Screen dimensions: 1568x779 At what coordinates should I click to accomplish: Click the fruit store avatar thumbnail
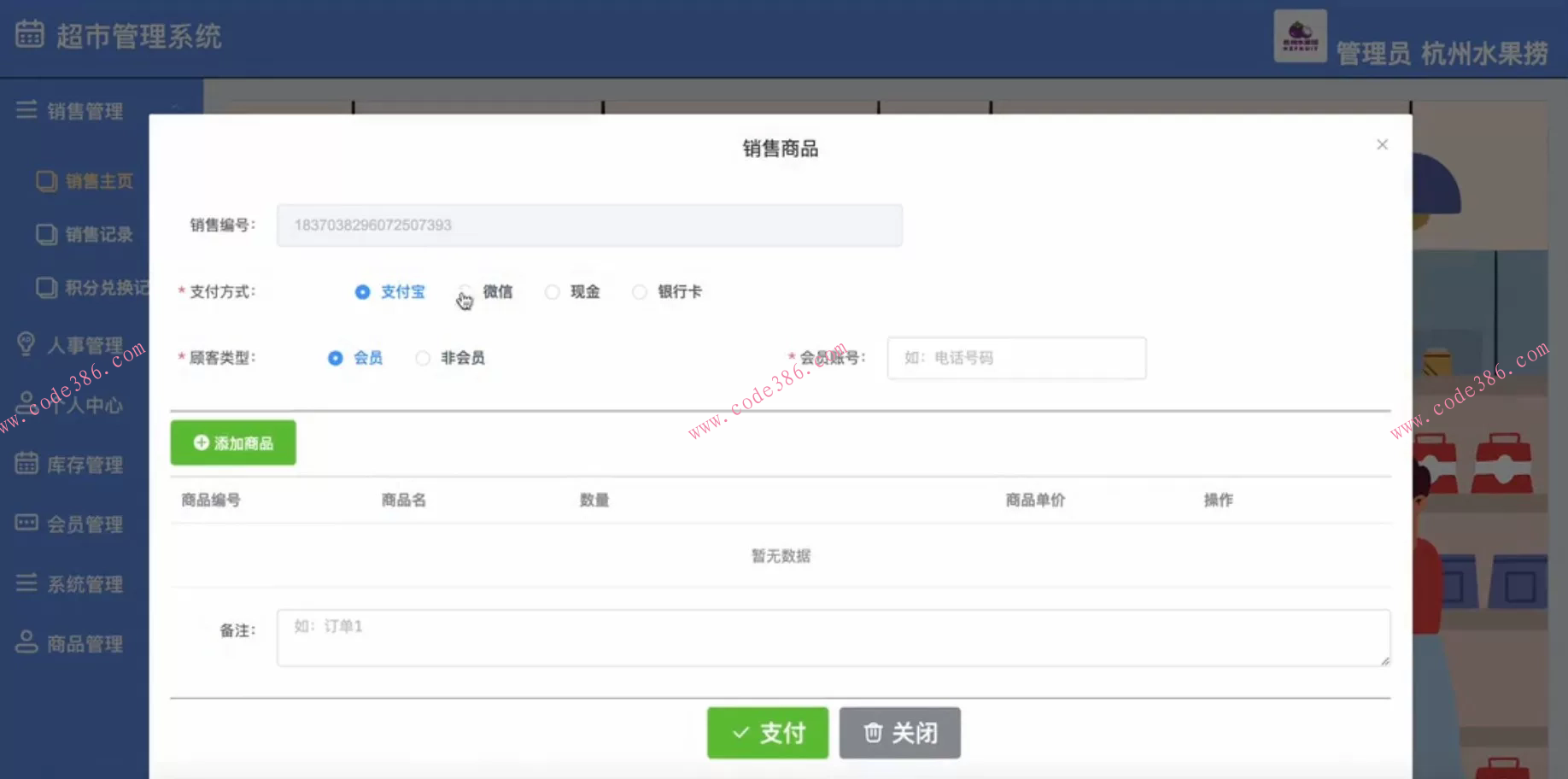pos(1300,36)
